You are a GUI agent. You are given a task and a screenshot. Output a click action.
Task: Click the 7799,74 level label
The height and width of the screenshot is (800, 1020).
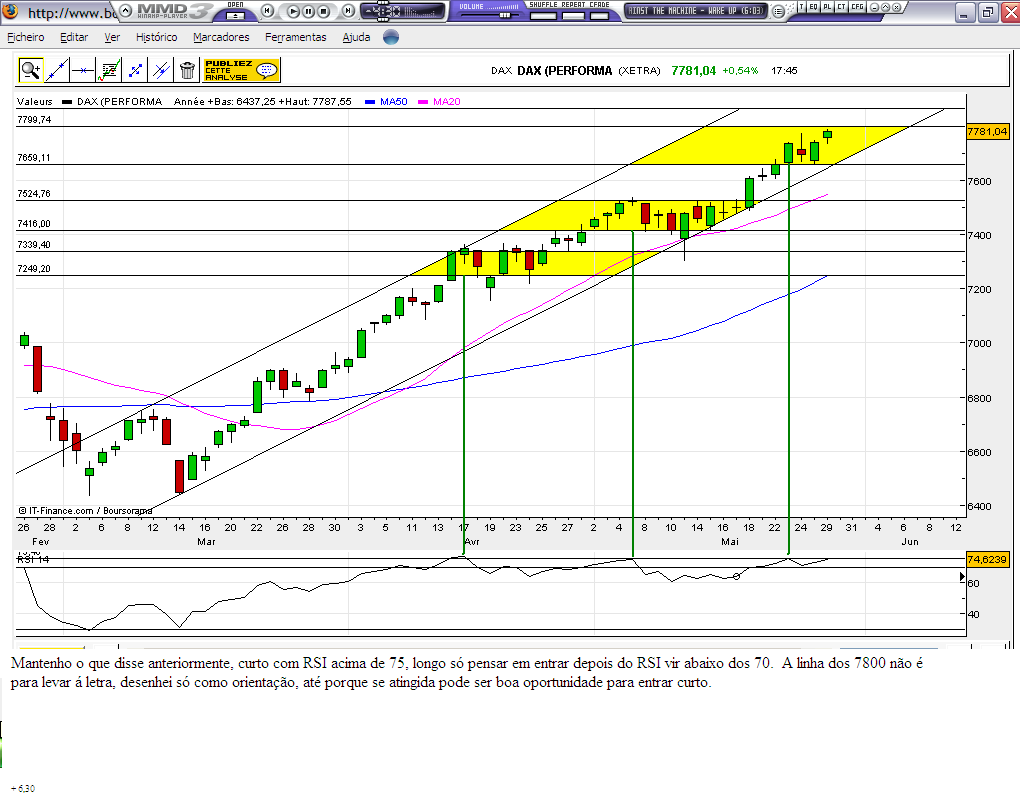34,120
